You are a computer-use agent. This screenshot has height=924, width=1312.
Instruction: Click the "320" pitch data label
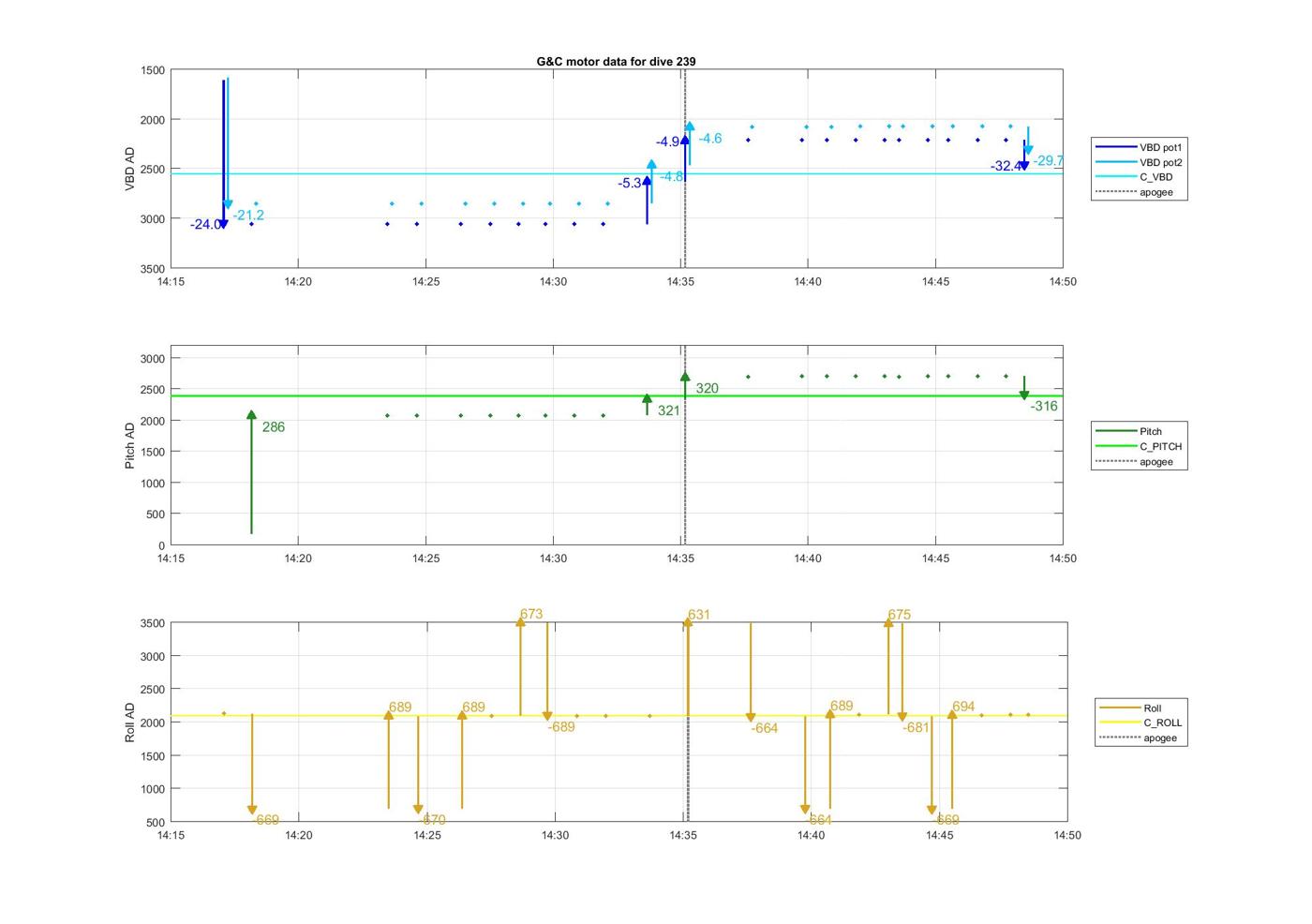[x=708, y=388]
